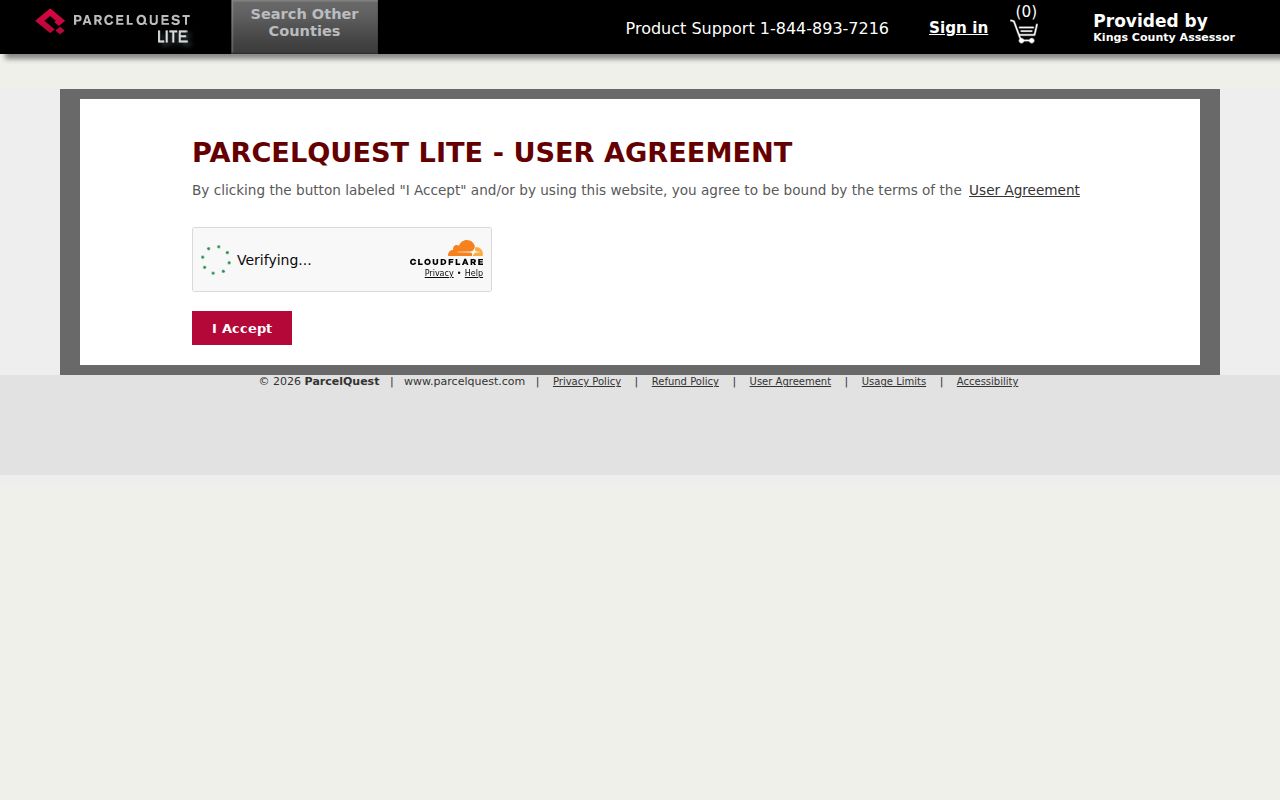Click the ParcelQuest Lite logo

113,27
